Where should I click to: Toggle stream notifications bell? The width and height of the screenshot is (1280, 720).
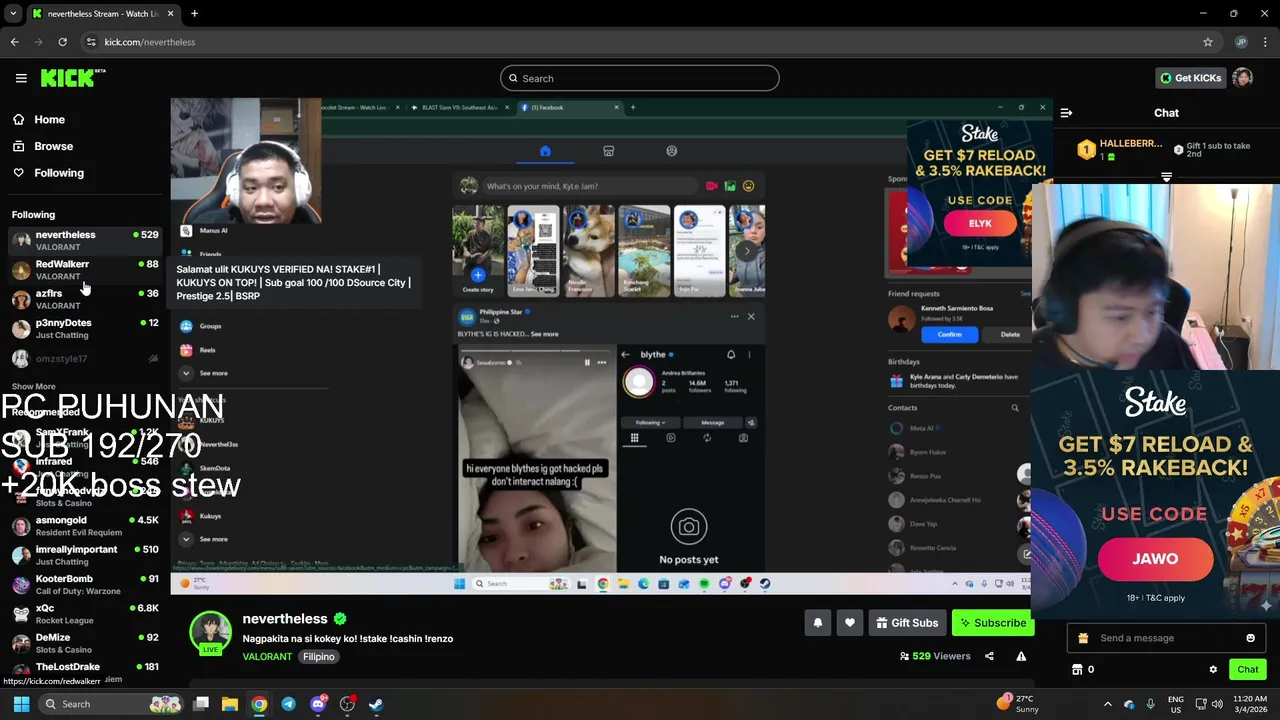[x=817, y=623]
